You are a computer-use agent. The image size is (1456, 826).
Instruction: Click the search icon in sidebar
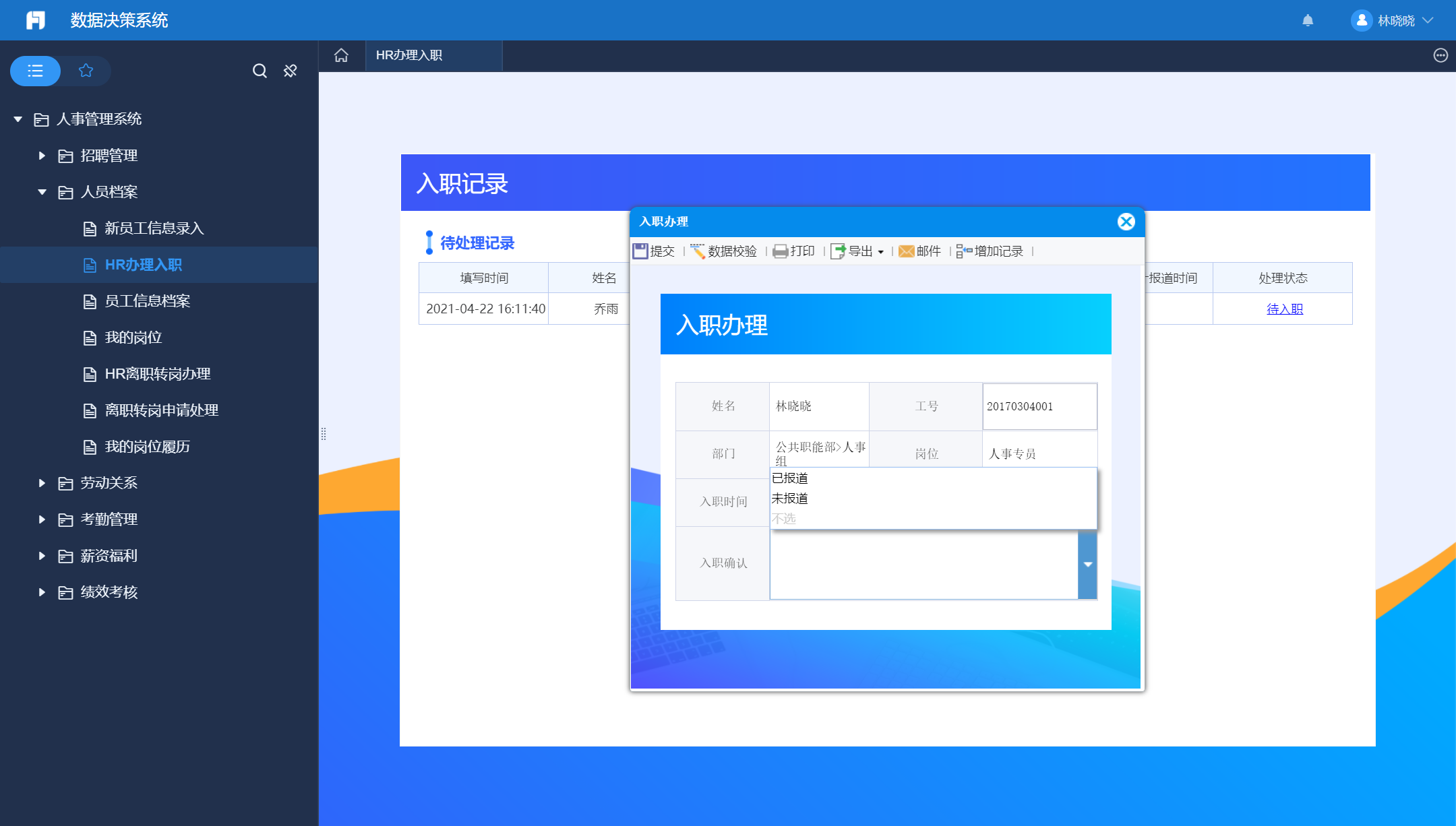tap(260, 71)
